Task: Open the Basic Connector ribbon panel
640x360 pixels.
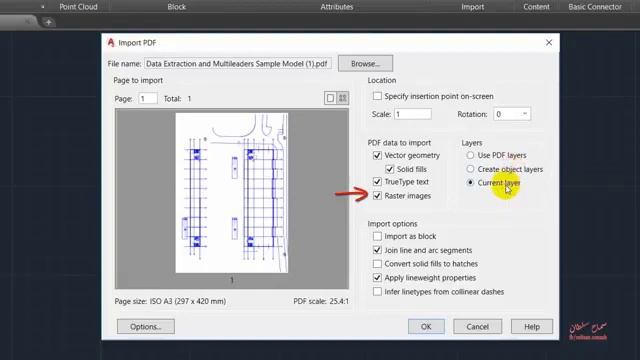Action: click(x=595, y=7)
